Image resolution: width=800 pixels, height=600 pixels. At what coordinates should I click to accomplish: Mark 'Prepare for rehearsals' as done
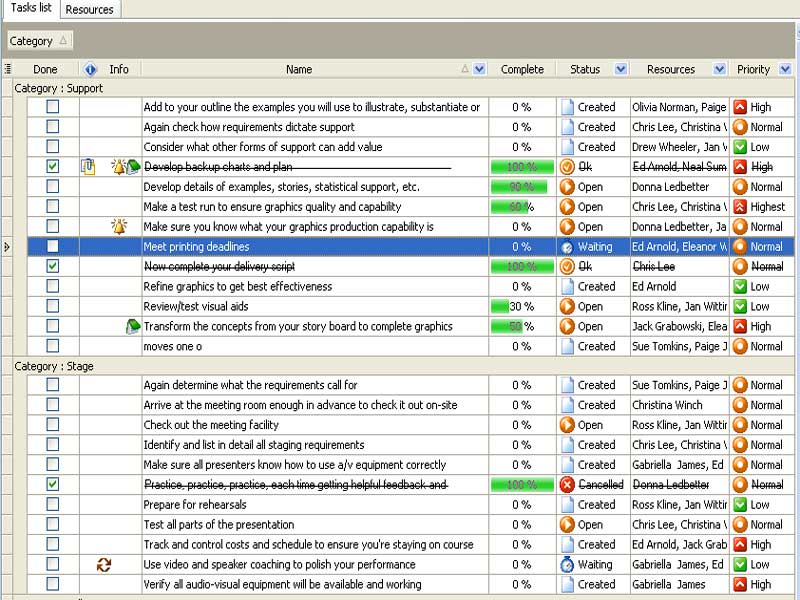coord(53,505)
